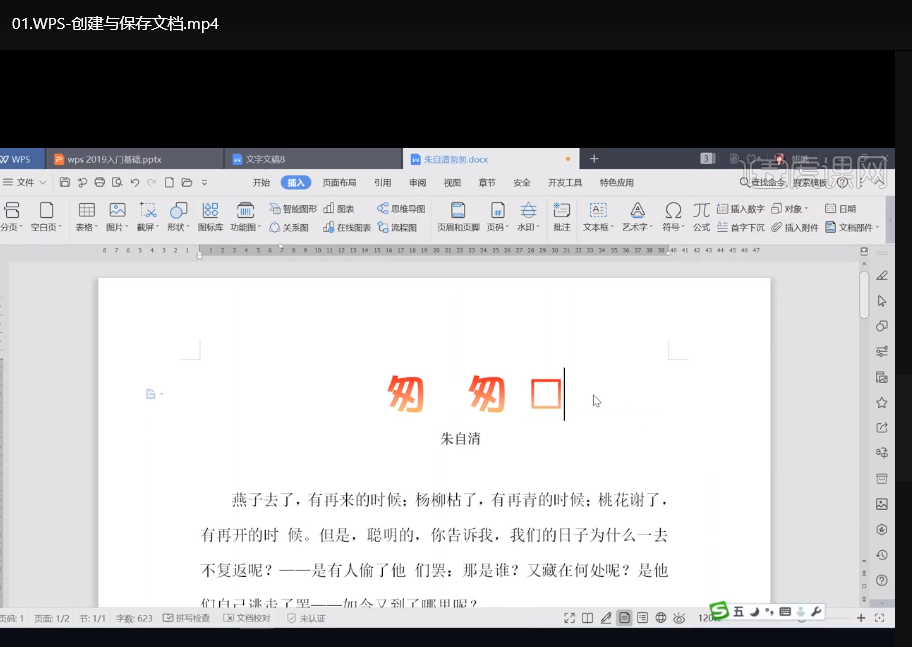Screen dimensions: 912x647
Task: Open the 文件 file menu dropdown
Action: click(24, 182)
